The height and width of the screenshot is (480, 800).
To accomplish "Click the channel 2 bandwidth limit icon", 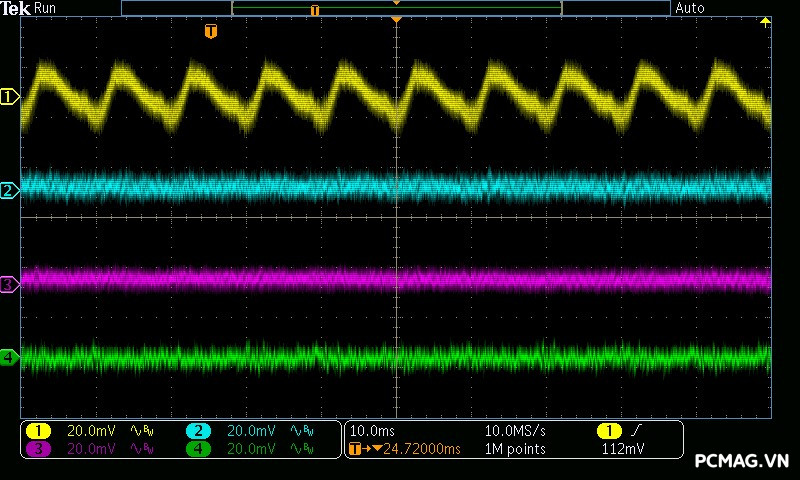I will pos(301,431).
